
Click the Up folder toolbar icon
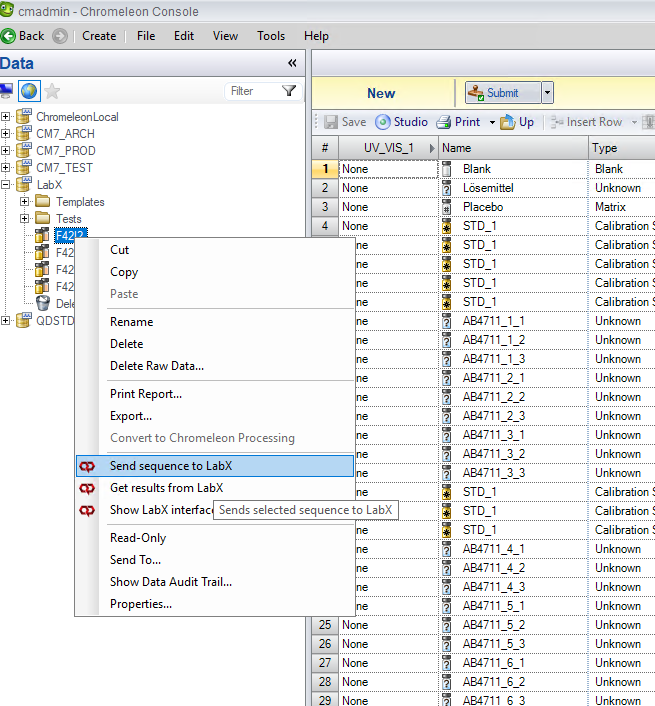click(508, 122)
